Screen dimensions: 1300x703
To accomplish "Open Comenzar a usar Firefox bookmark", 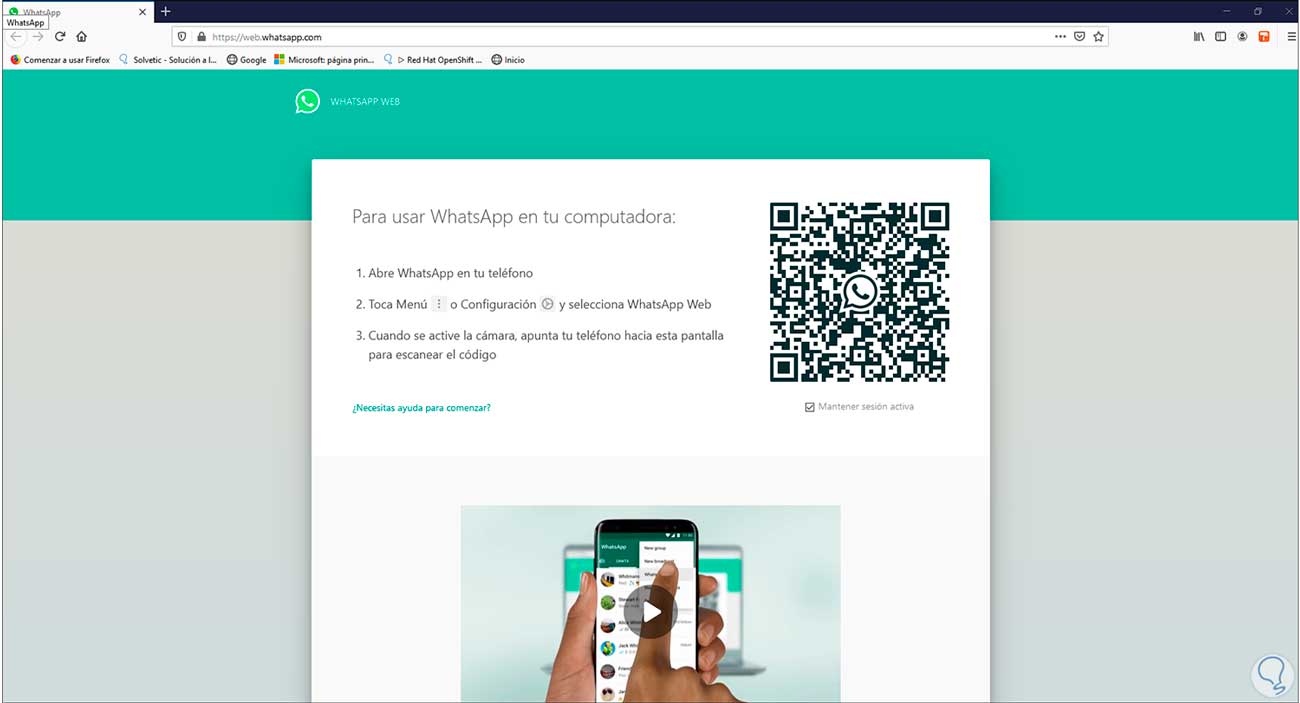I will click(x=60, y=60).
